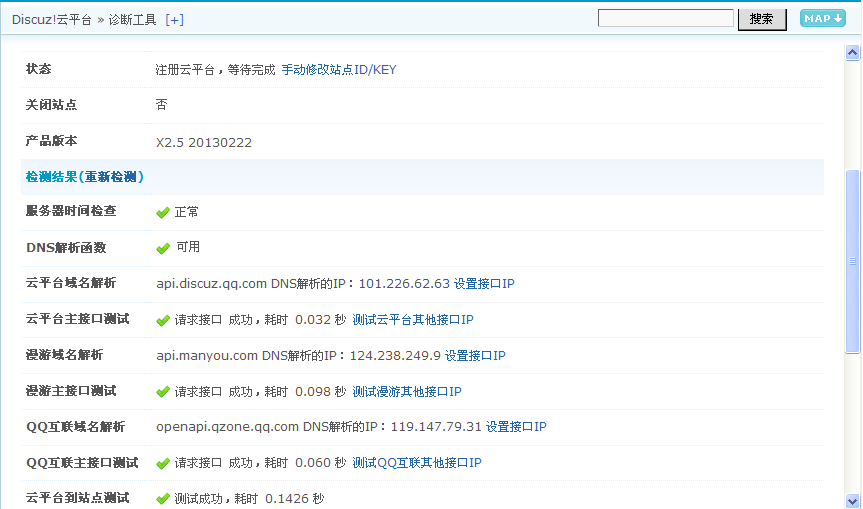The width and height of the screenshot is (863, 509).
Task: Click the 漫游域名解析 row label
Action: [64, 355]
